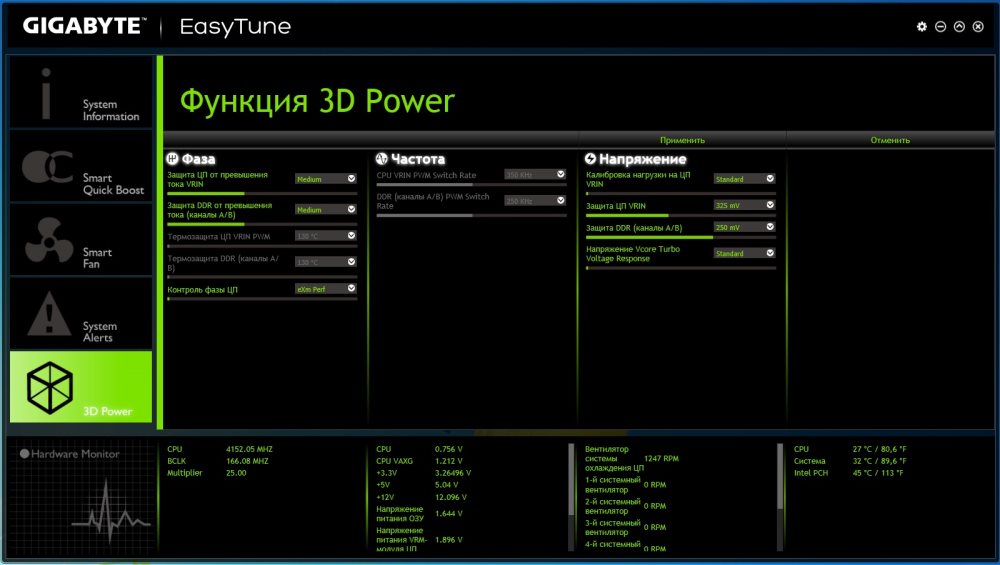Select the Smart Fan icon
Screen dimensions: 1000x565
47,240
